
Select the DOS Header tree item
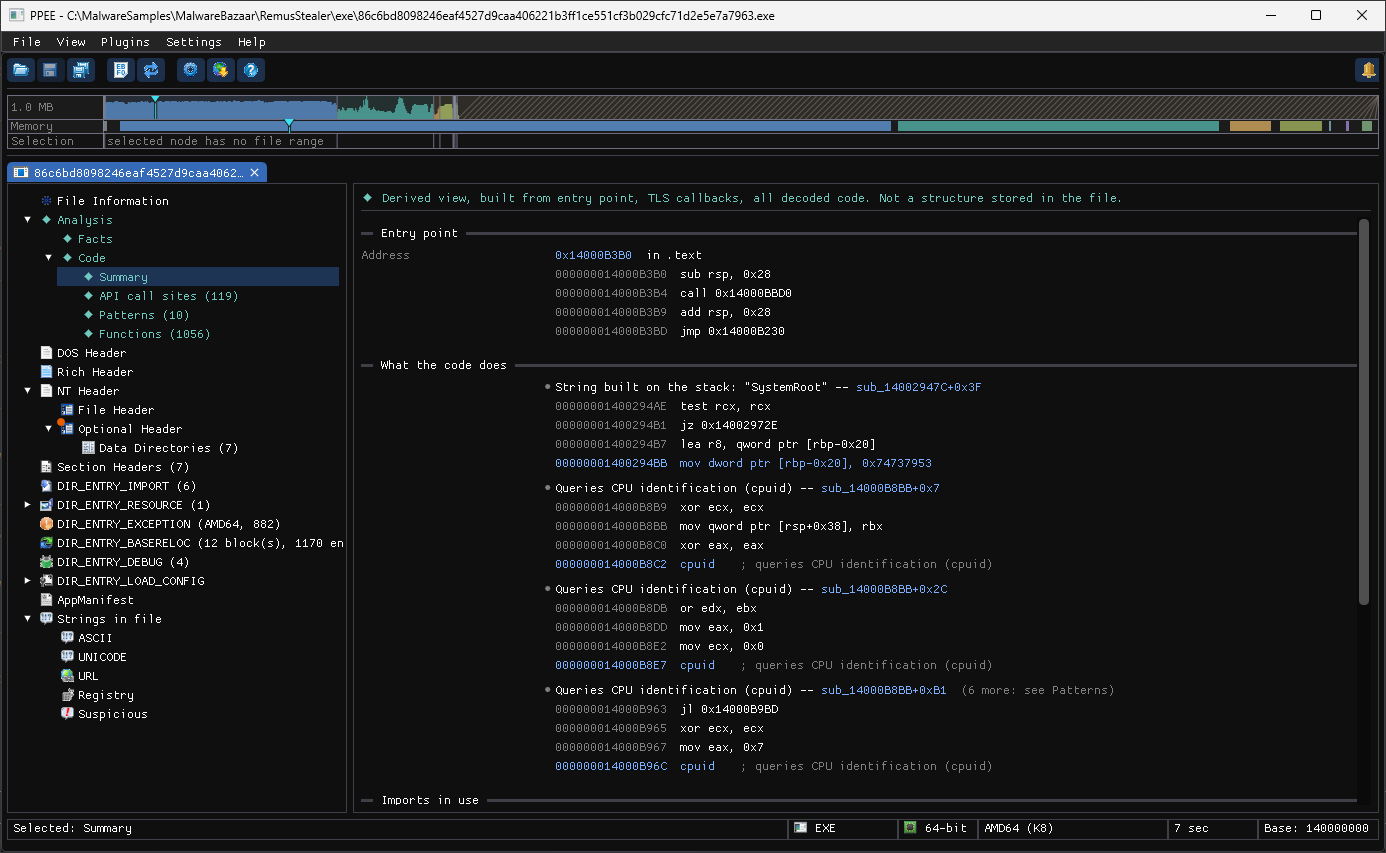[x=91, y=353]
